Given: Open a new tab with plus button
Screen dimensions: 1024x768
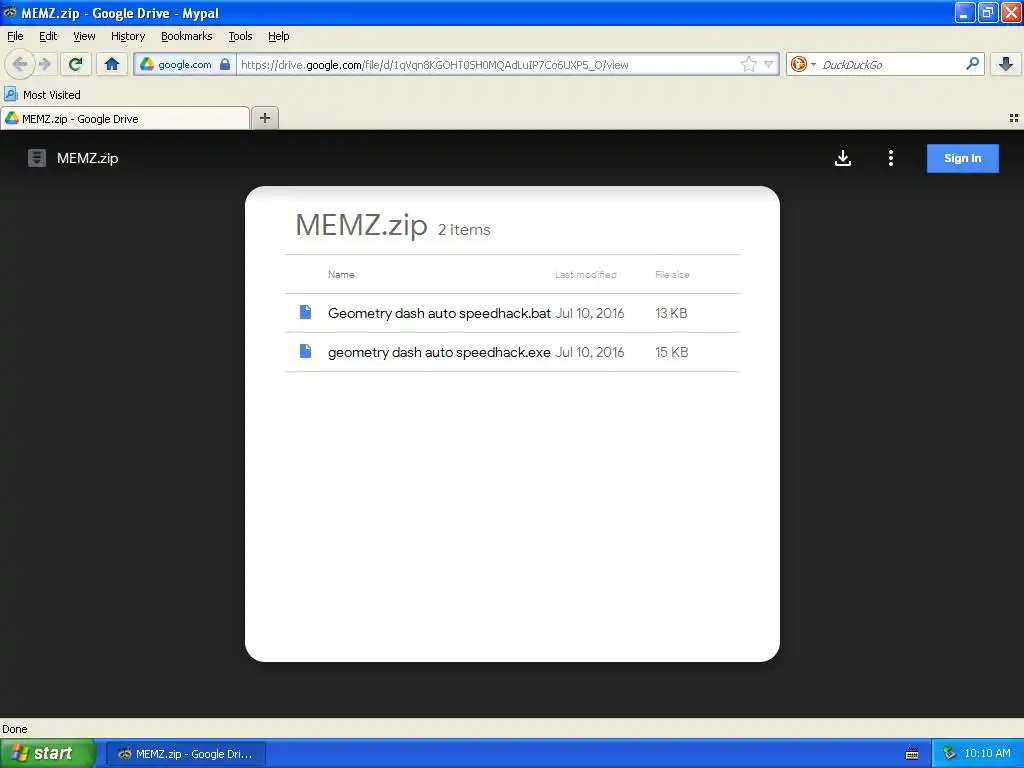Looking at the screenshot, I should point(265,118).
